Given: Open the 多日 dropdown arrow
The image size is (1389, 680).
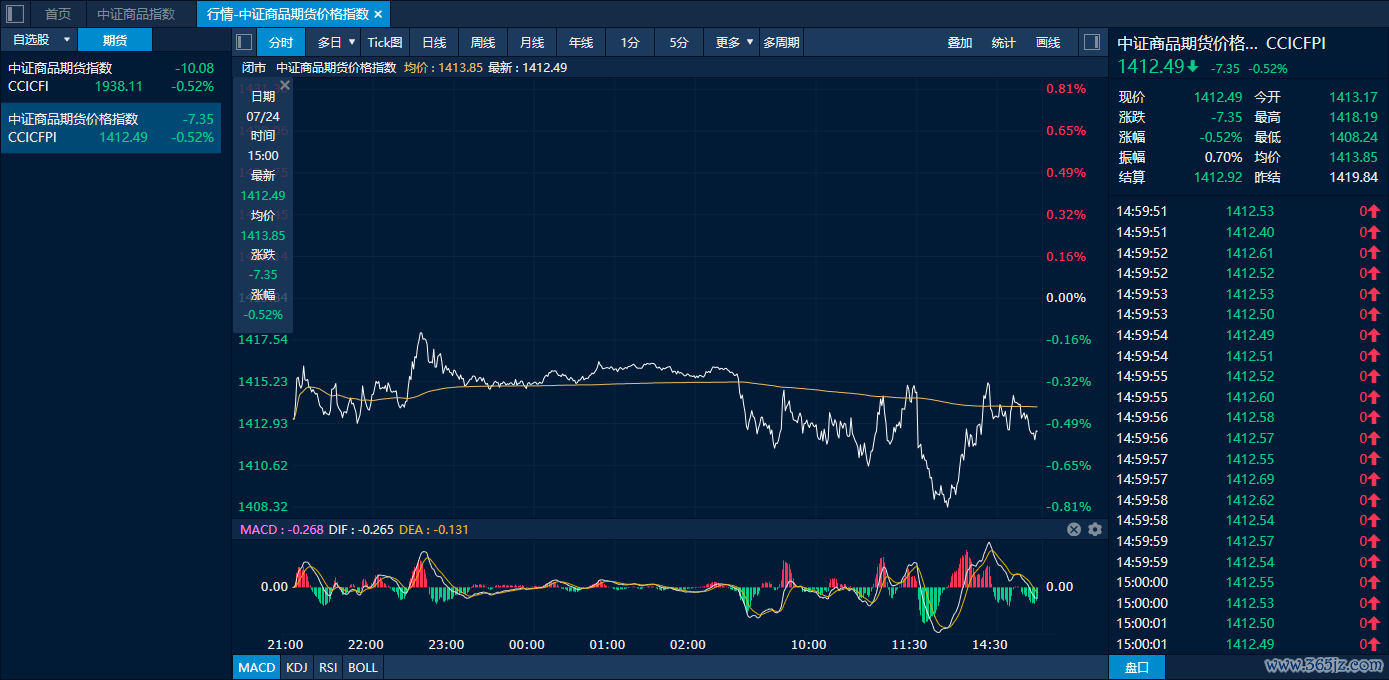Looking at the screenshot, I should [352, 42].
